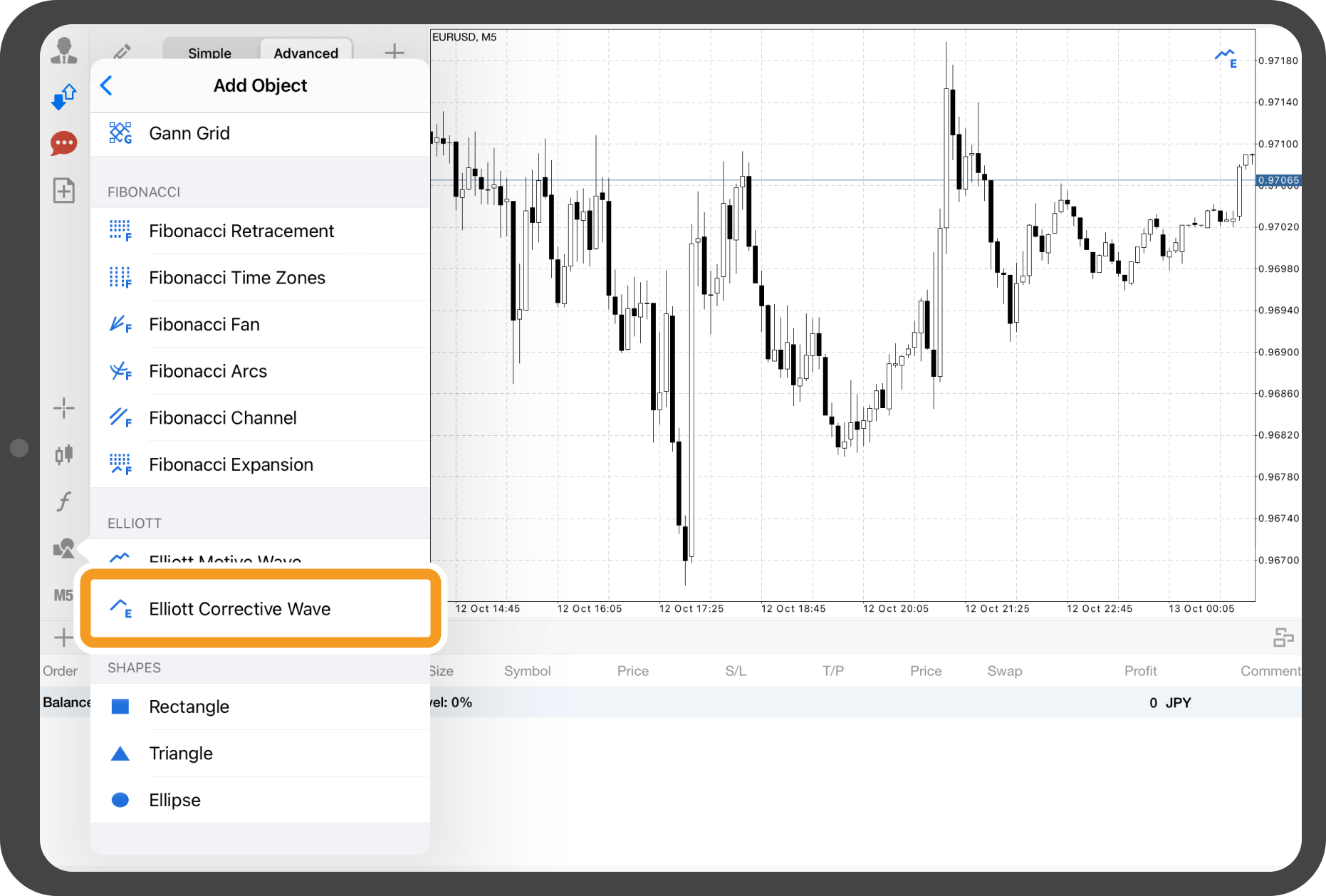
Task: Pick the Fibonacci Fan tool
Action: [x=204, y=325]
